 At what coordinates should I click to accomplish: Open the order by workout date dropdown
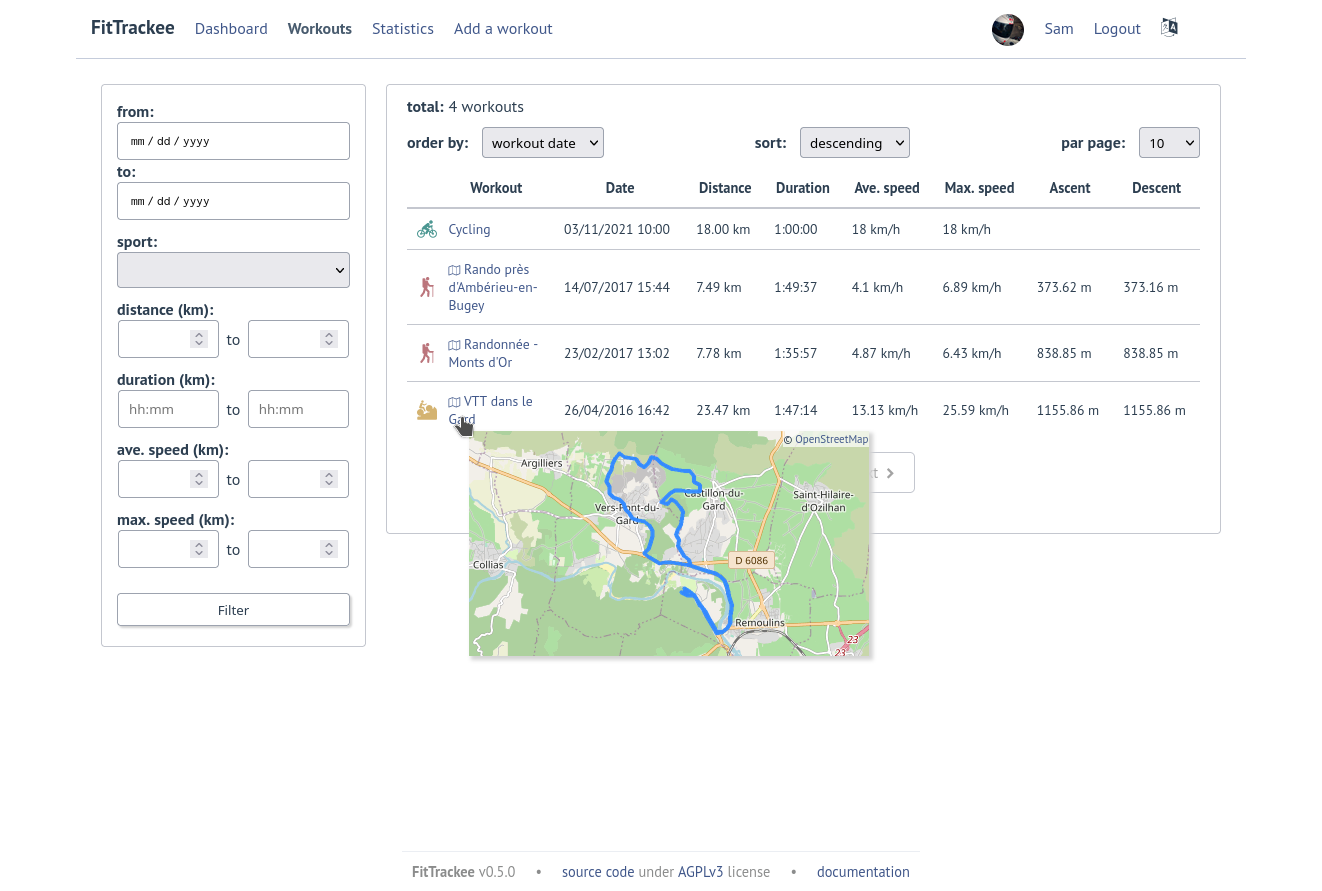[543, 143]
